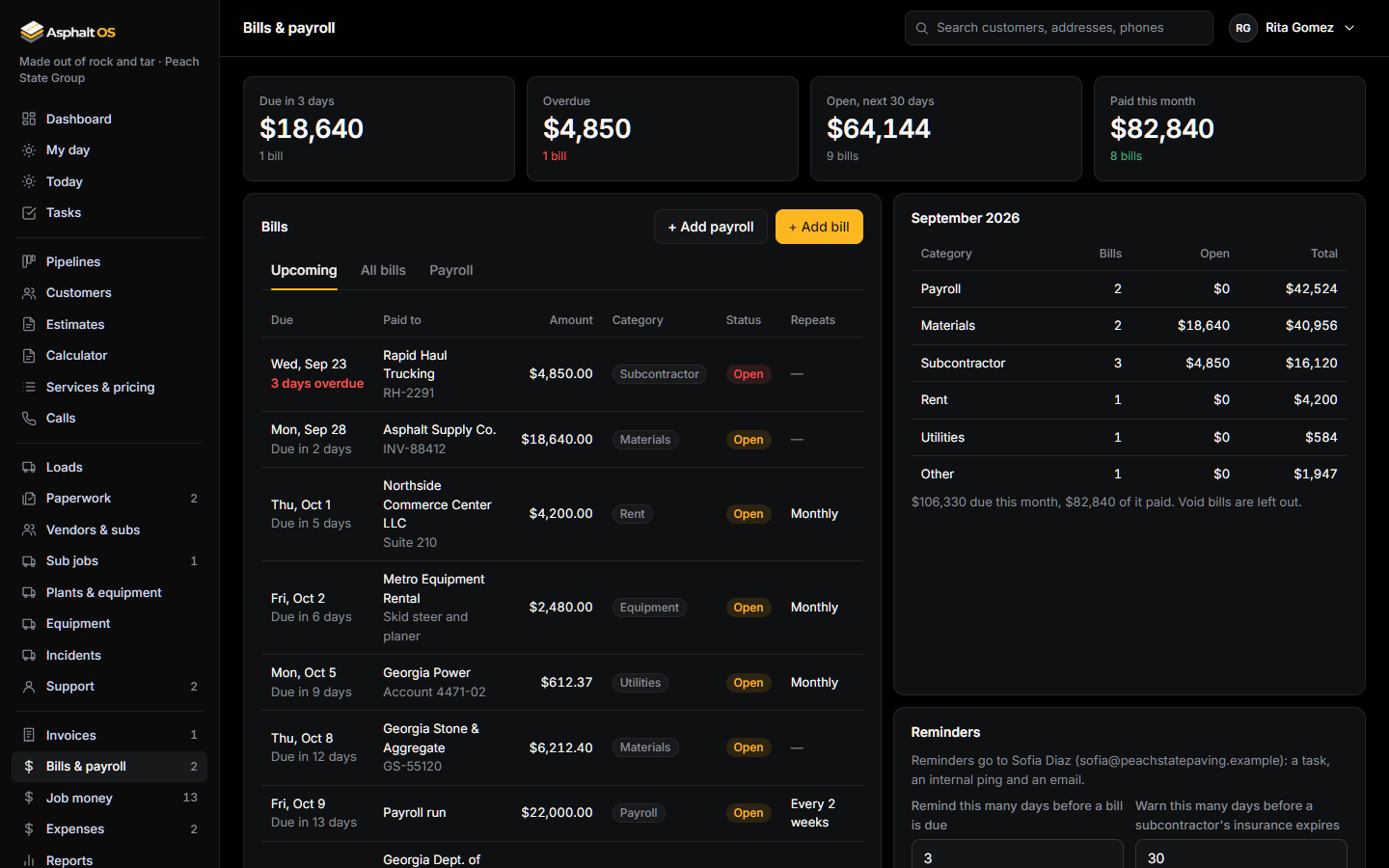Screen dimensions: 1389x868
Task: Click the Paid this month summary card
Action: click(1230, 128)
